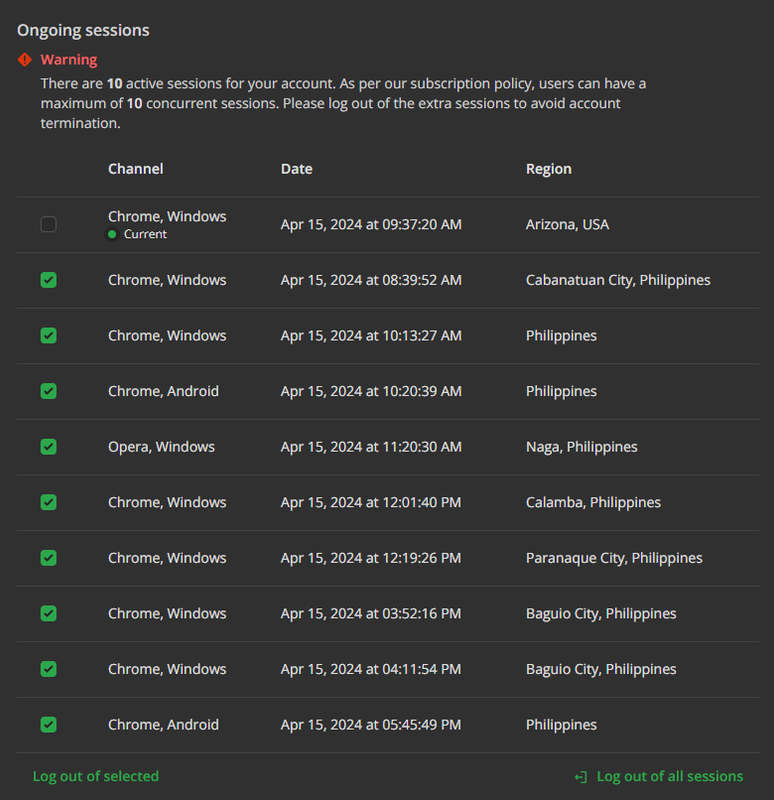Click date Apr 15, 2024 at 10:13:27 AM

[371, 335]
